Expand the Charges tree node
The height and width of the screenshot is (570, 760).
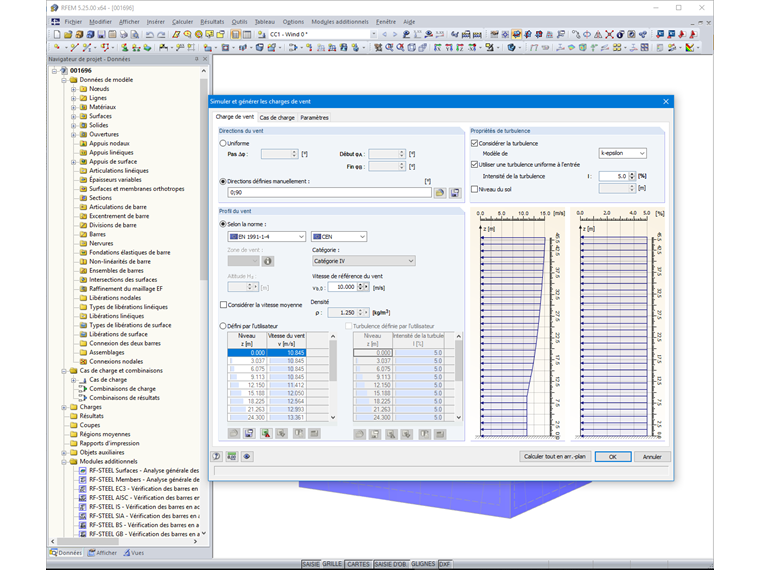pyautogui.click(x=64, y=407)
